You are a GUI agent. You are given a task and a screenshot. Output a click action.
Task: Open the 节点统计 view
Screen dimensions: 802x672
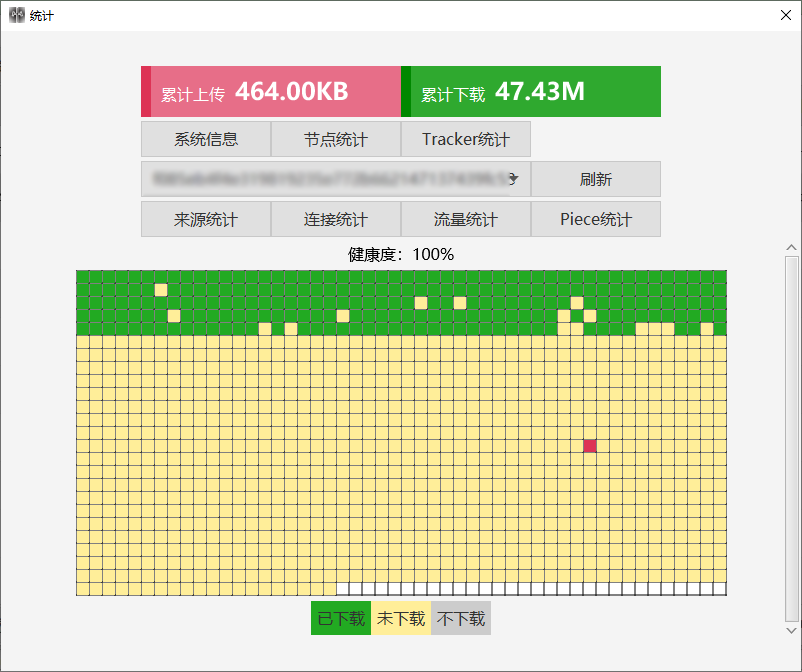tap(336, 139)
